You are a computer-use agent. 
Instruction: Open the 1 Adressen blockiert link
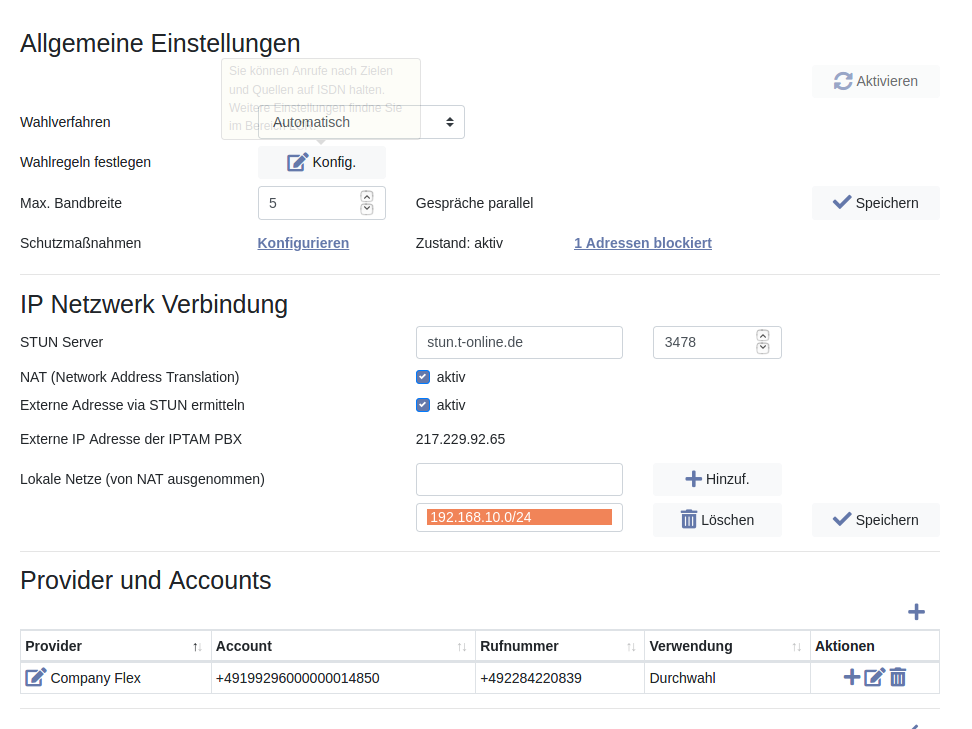(x=642, y=243)
